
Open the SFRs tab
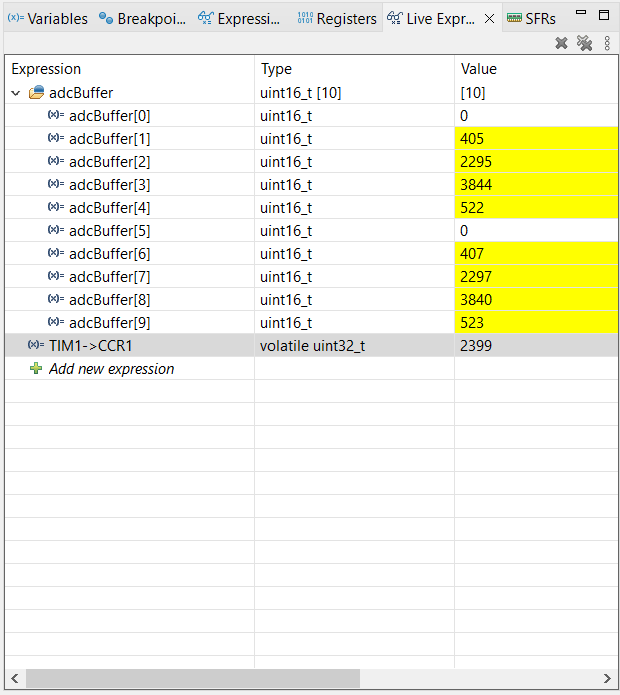coord(531,19)
